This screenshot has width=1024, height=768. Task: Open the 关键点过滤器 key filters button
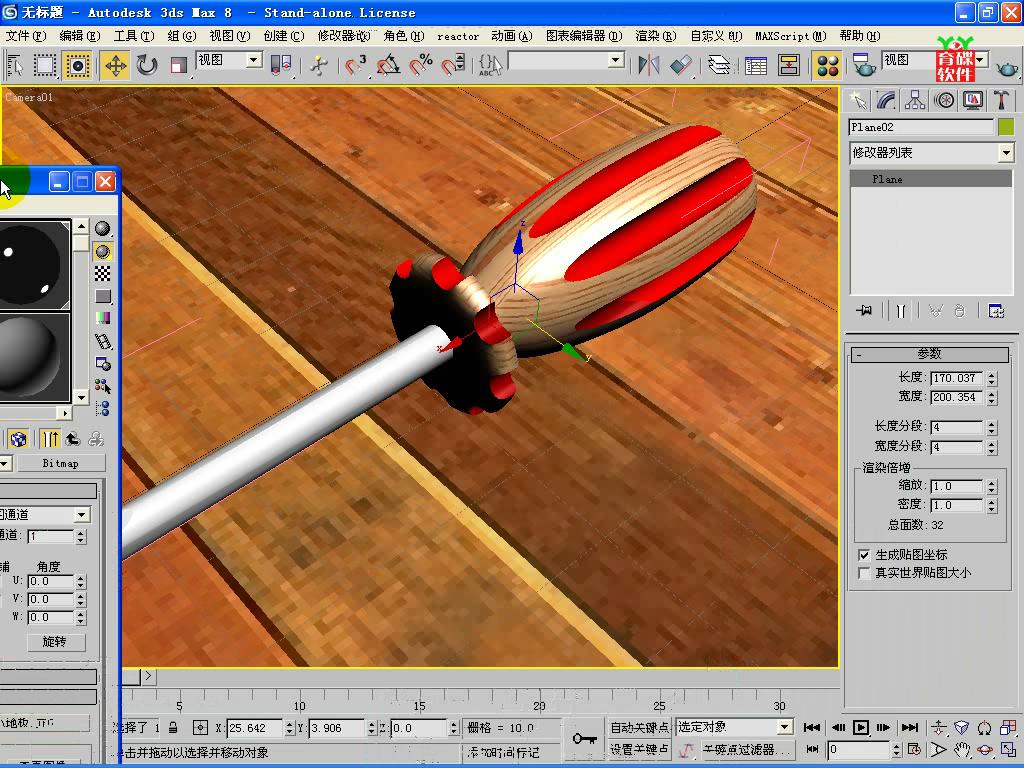pos(748,750)
